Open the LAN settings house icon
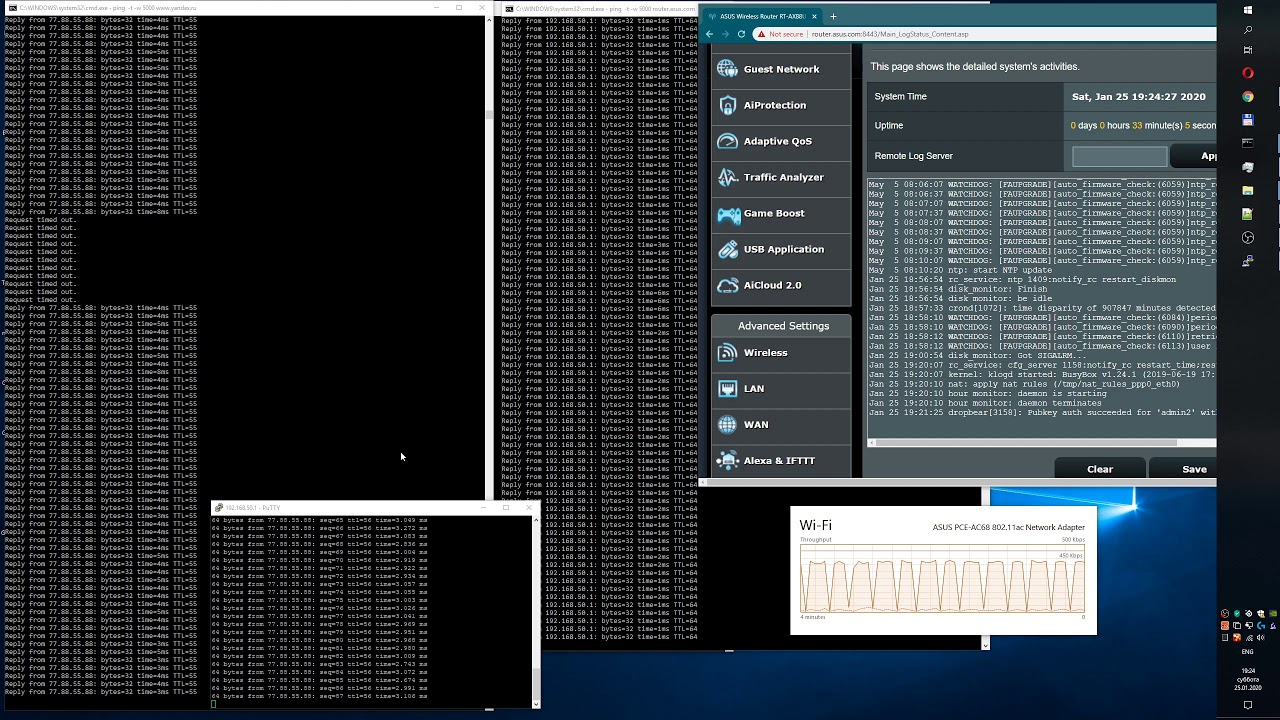Screen dimensions: 1280x720 click(728, 388)
